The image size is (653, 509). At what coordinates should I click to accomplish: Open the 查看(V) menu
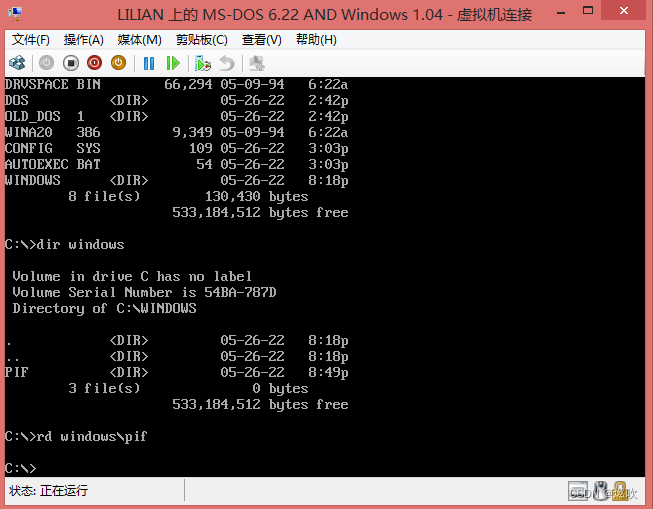click(262, 40)
